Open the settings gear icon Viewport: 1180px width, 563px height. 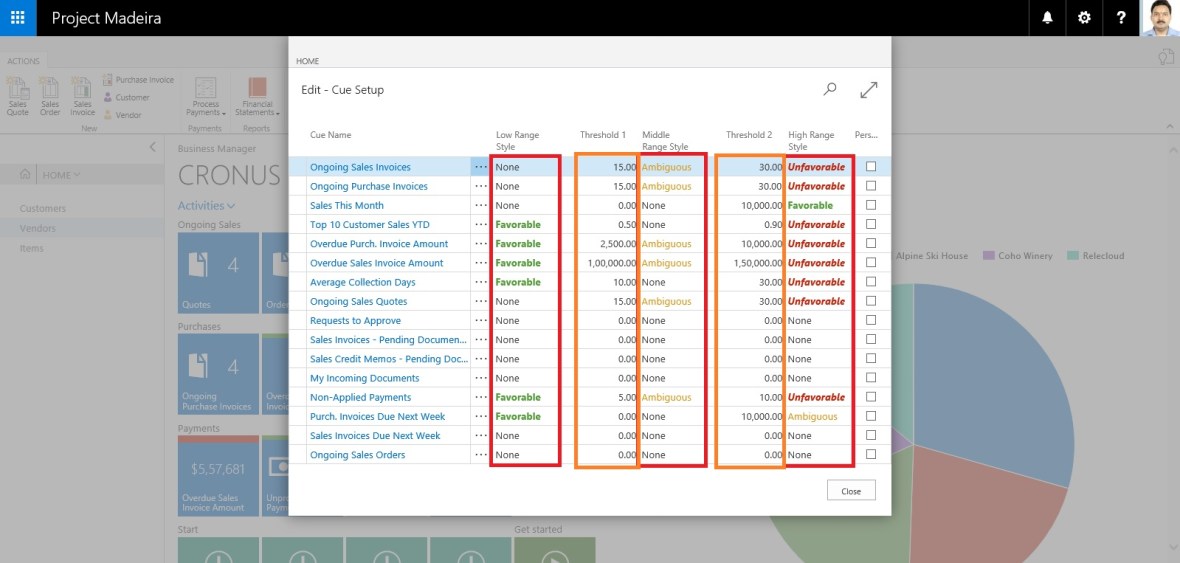click(x=1084, y=18)
